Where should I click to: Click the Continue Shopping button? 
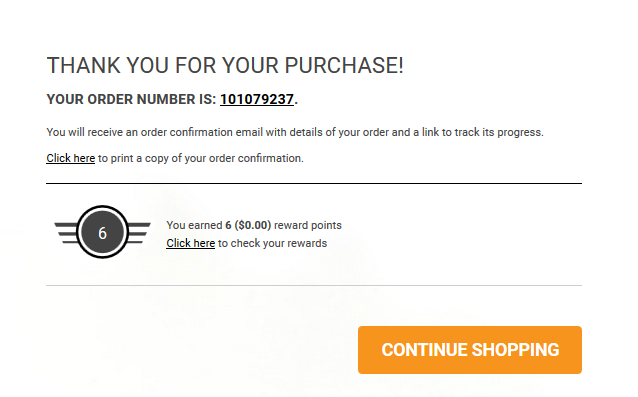point(470,350)
